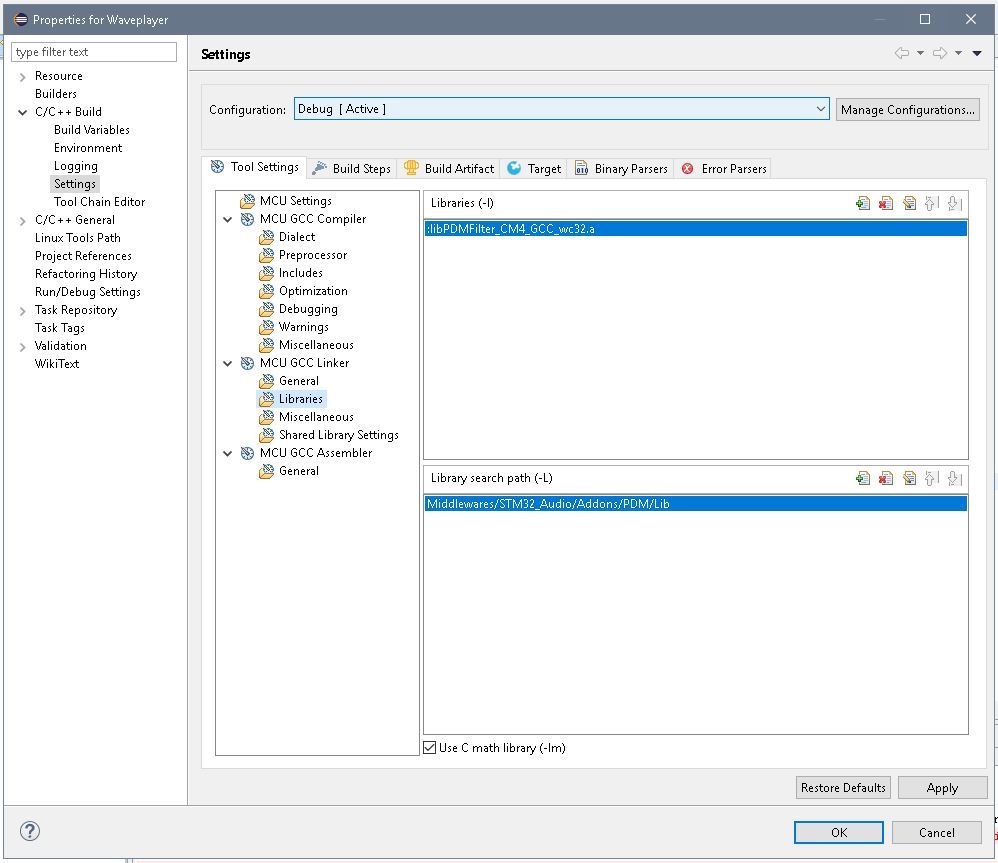Toggle Use C math library checkbox

pos(430,747)
